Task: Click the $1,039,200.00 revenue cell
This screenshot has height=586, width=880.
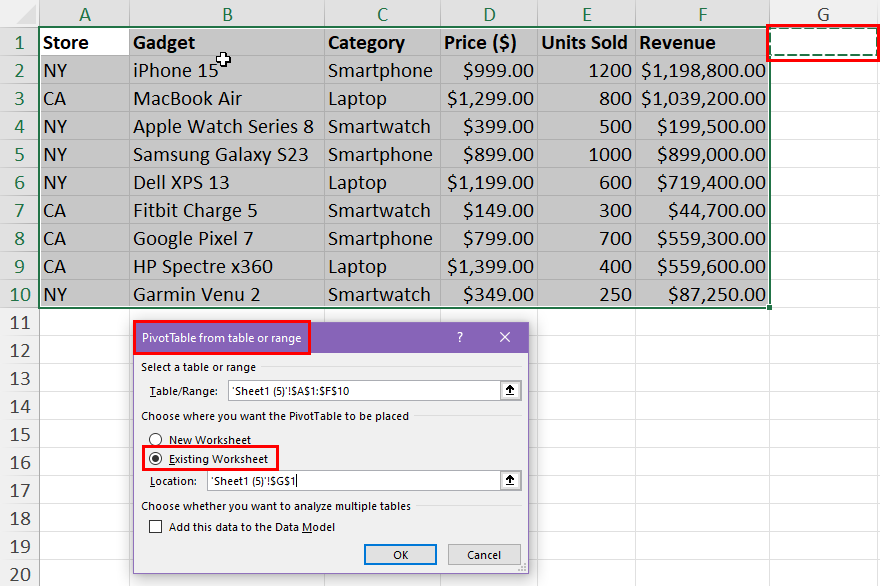Action: click(703, 98)
